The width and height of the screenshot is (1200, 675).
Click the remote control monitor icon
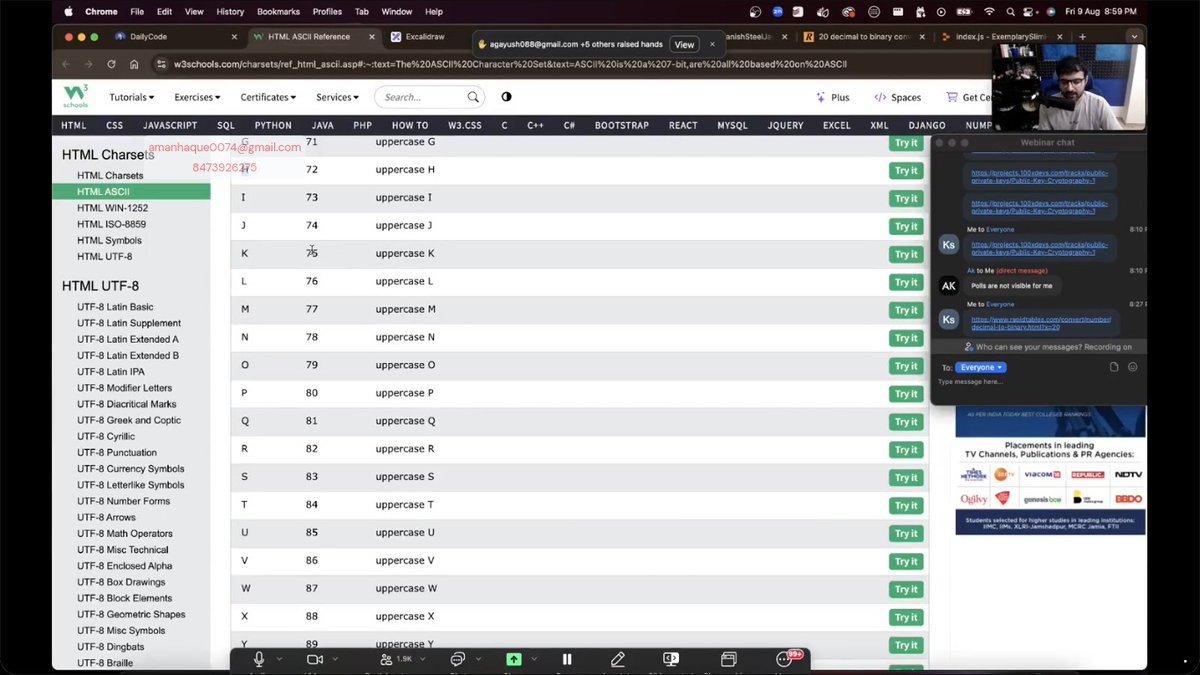click(672, 659)
